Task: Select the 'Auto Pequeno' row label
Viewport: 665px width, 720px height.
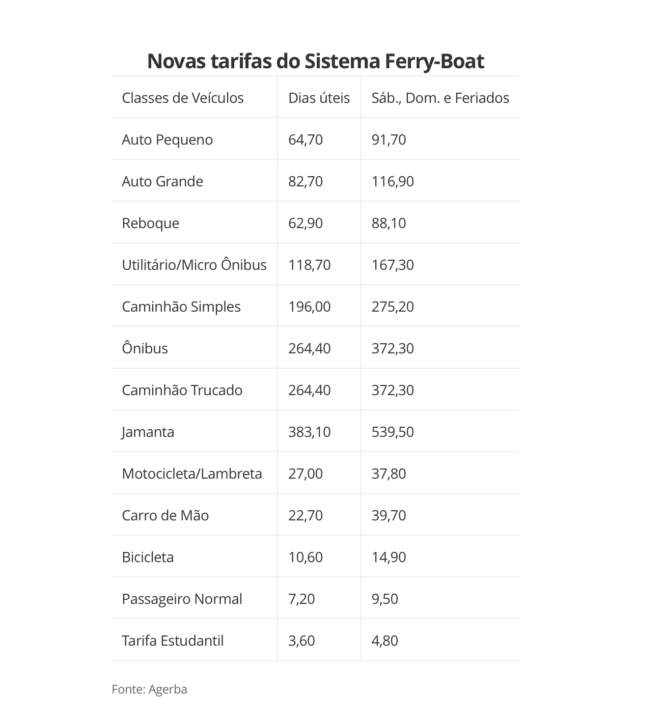Action: pos(167,140)
